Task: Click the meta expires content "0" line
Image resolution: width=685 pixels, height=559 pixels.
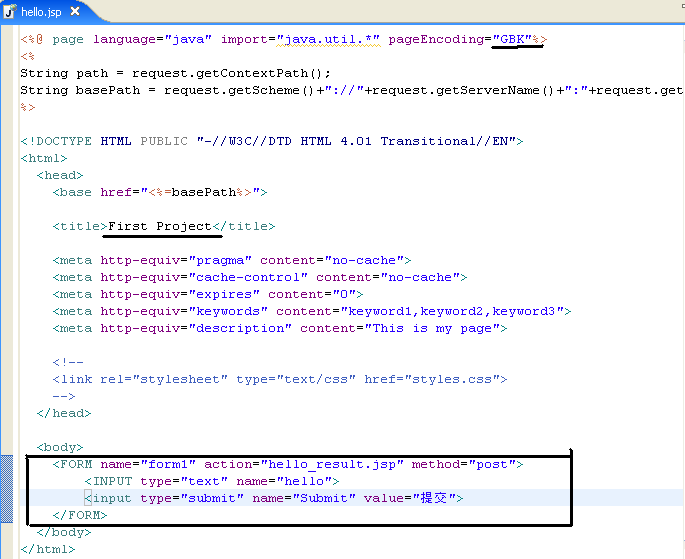Action: tap(208, 294)
